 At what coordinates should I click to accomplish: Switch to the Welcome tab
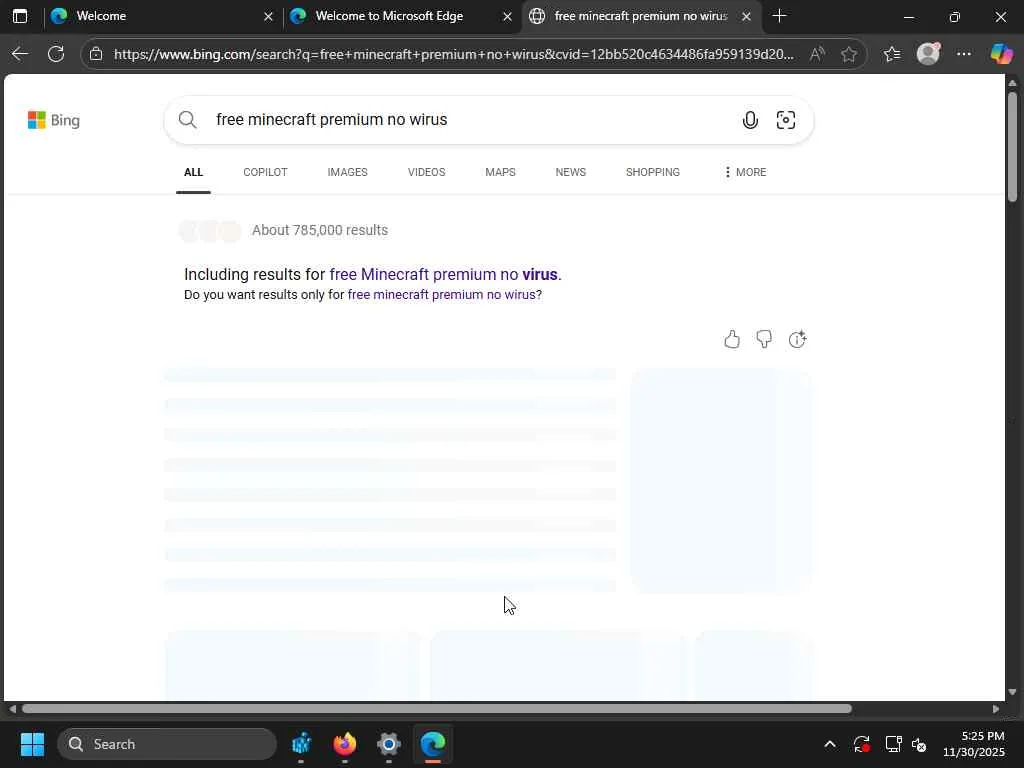point(162,16)
